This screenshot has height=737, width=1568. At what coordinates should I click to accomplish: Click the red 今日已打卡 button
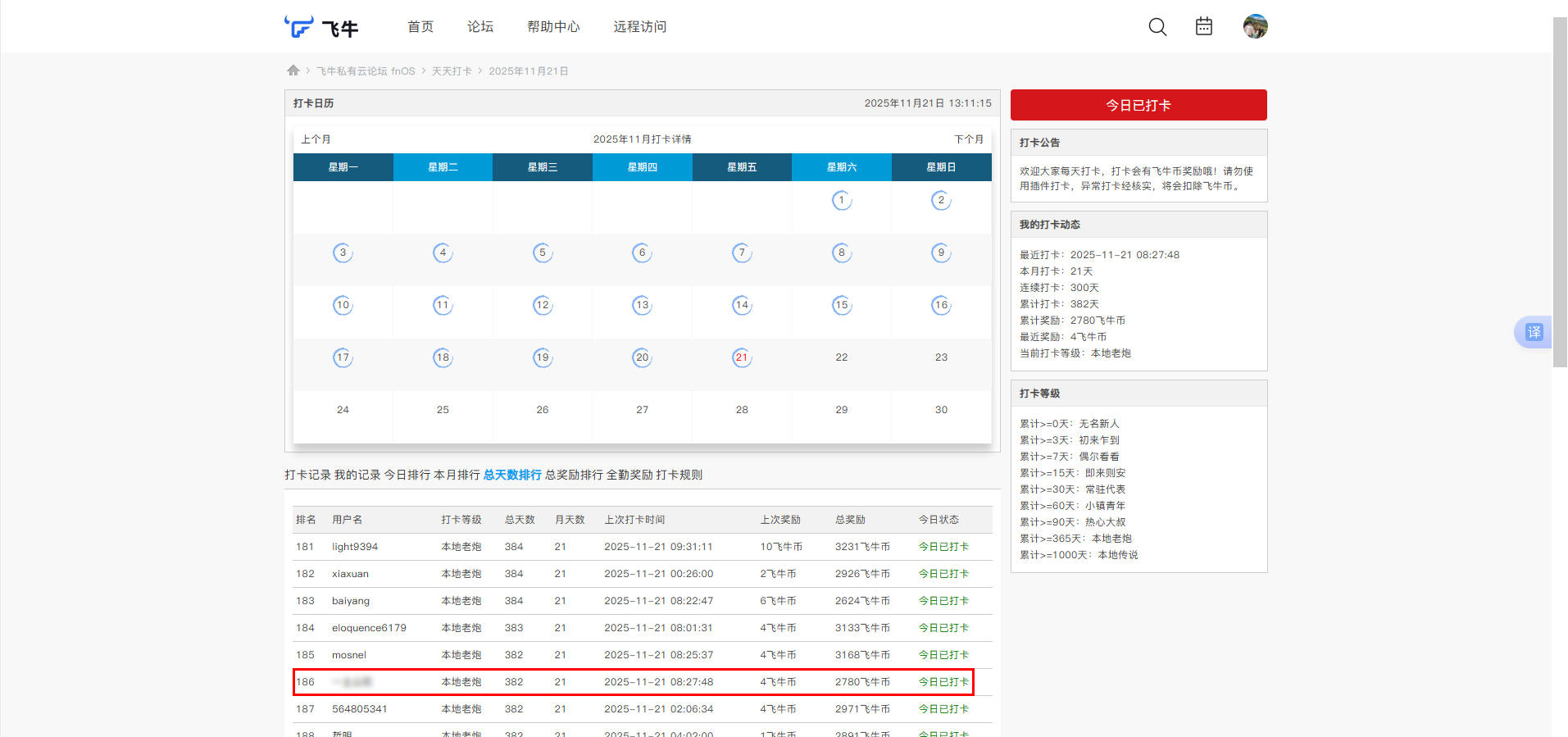pyautogui.click(x=1139, y=105)
